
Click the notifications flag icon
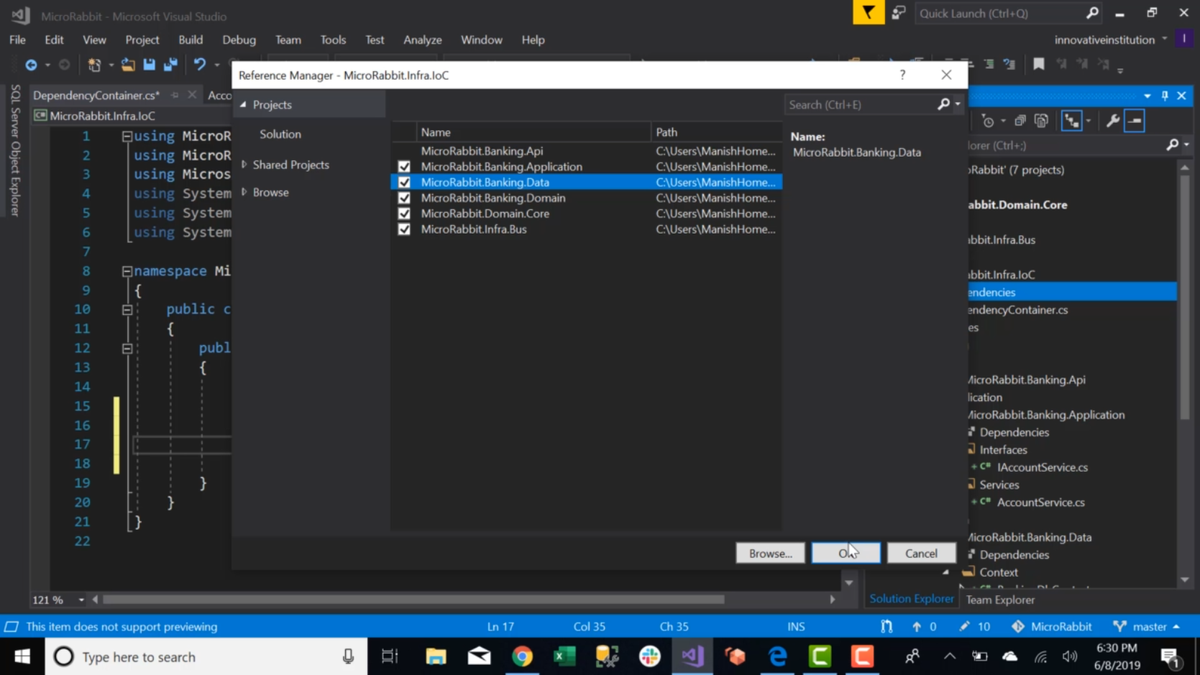point(868,13)
